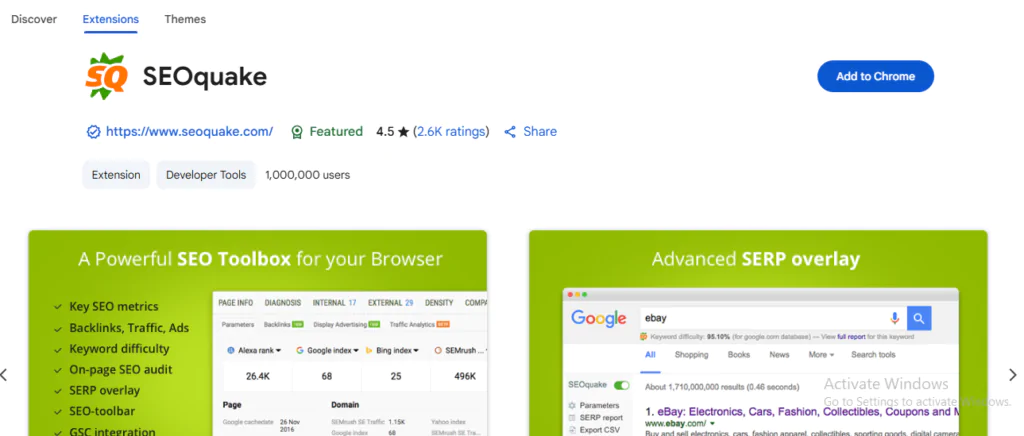
Task: Select the Extensions tab
Action: pos(110,19)
